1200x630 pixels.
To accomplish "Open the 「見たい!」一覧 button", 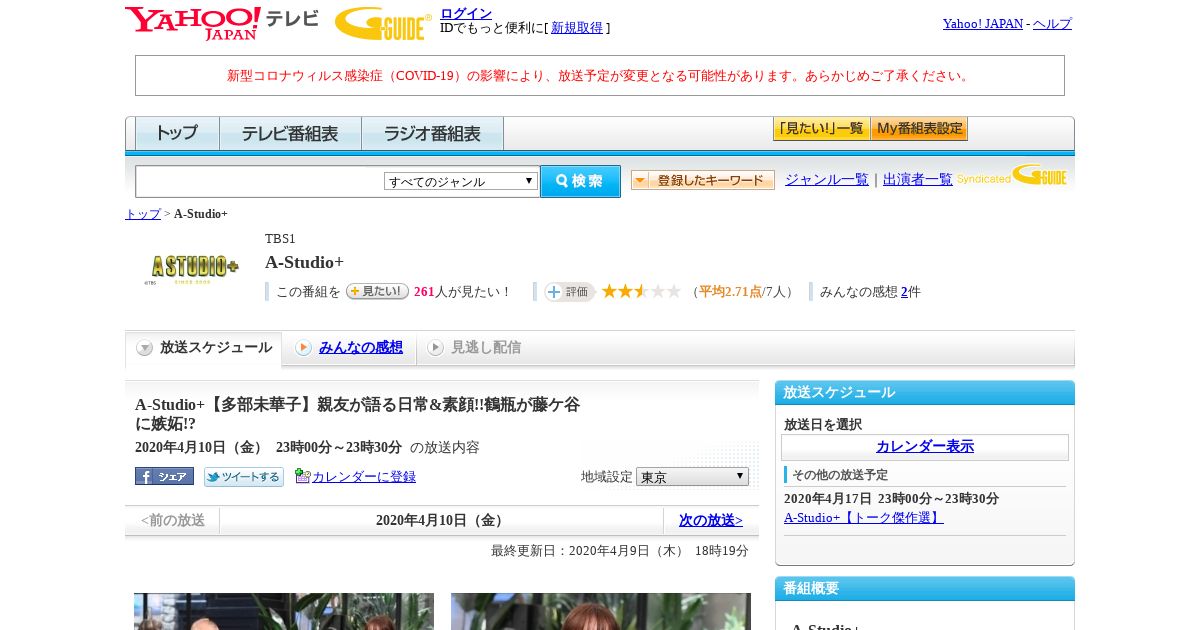I will 821,129.
